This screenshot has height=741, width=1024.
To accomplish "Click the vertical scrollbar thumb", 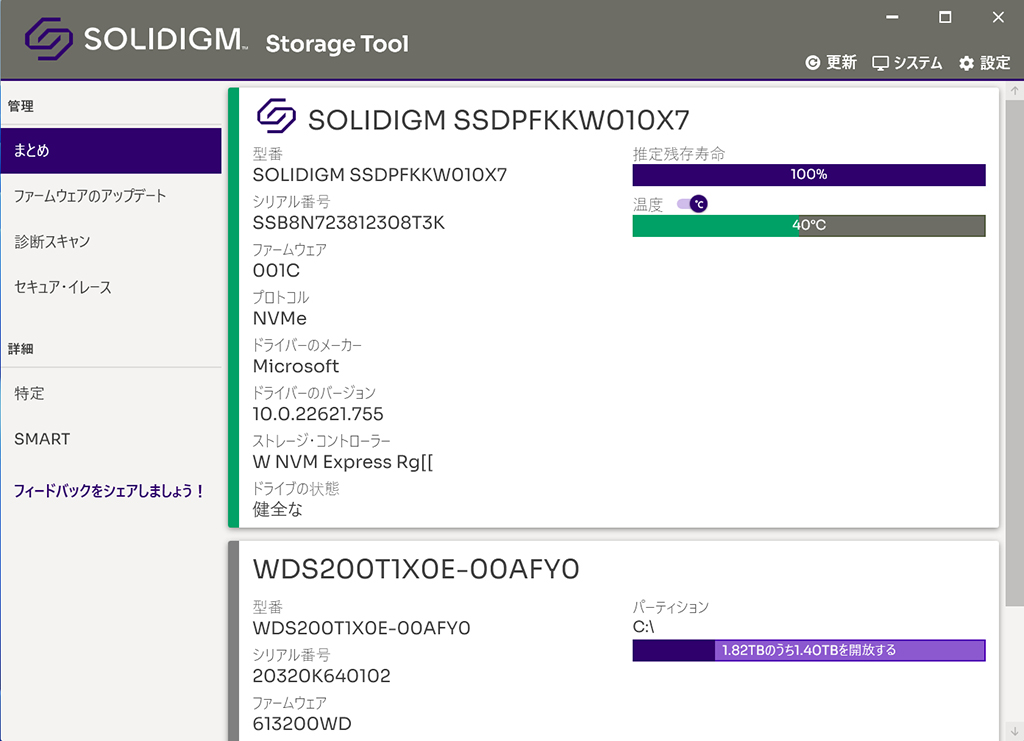I will point(1014,353).
